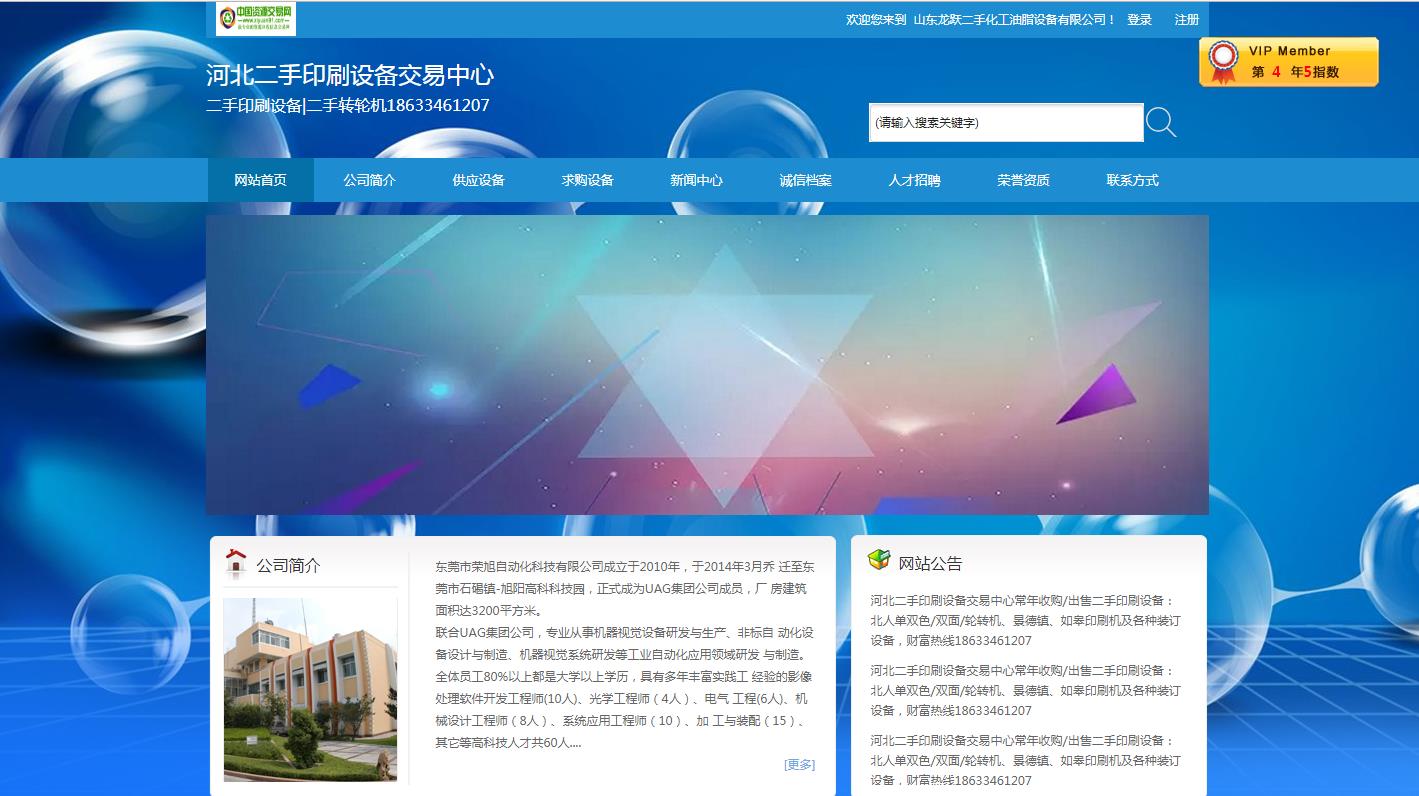Click the box icon beside 网站公告
Screen dimensions: 1419x796
pyautogui.click(x=879, y=560)
